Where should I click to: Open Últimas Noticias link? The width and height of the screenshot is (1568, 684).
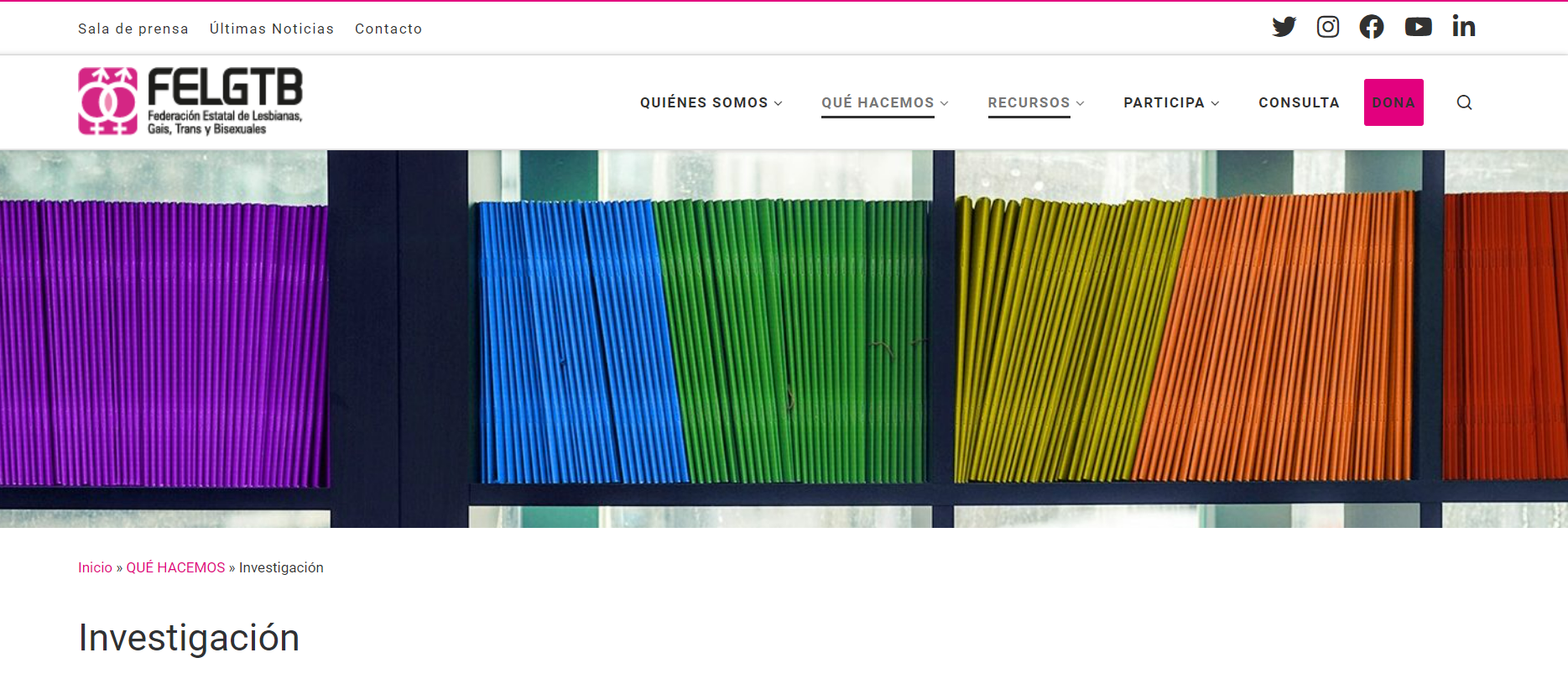tap(271, 29)
